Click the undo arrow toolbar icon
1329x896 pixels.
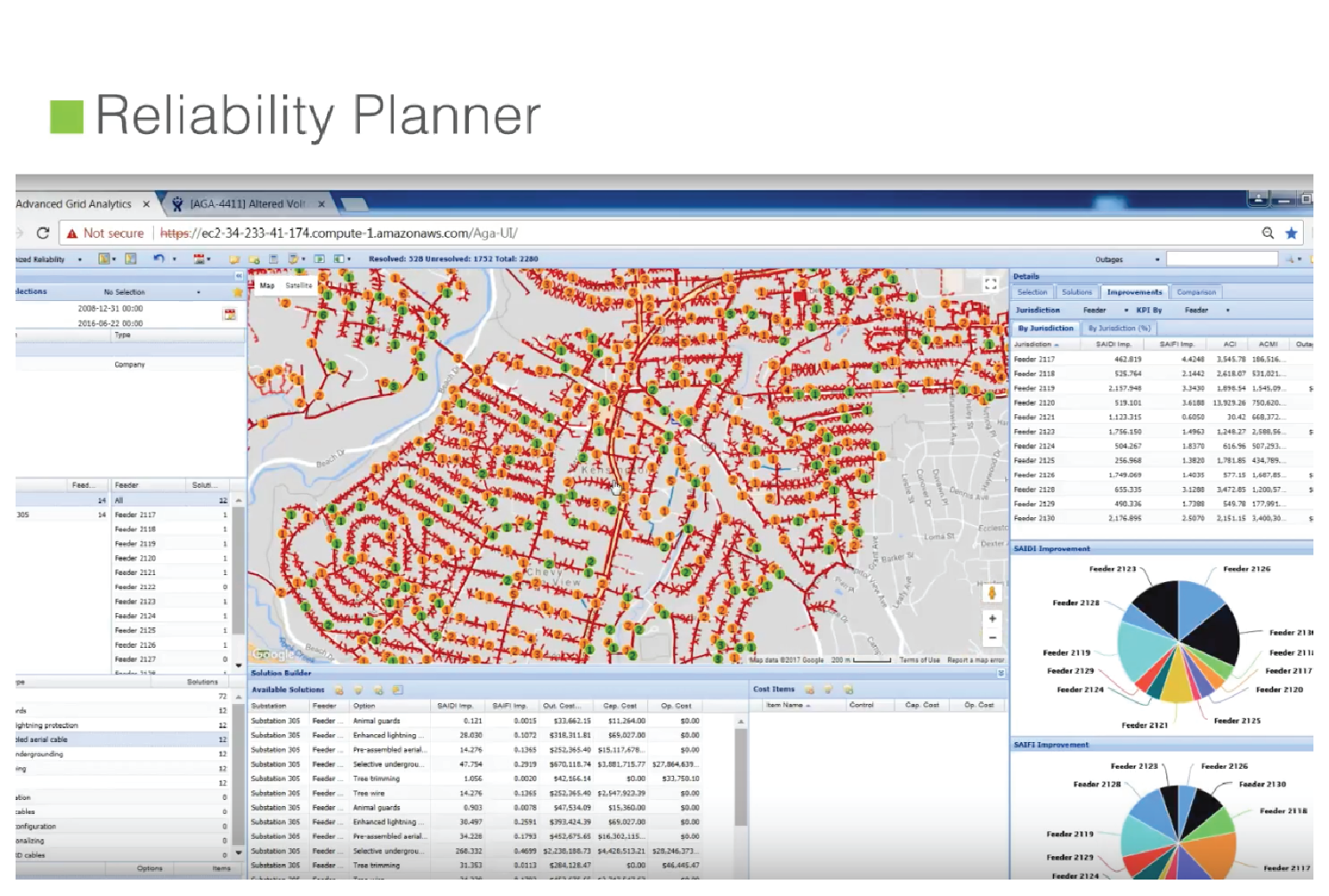tap(159, 259)
